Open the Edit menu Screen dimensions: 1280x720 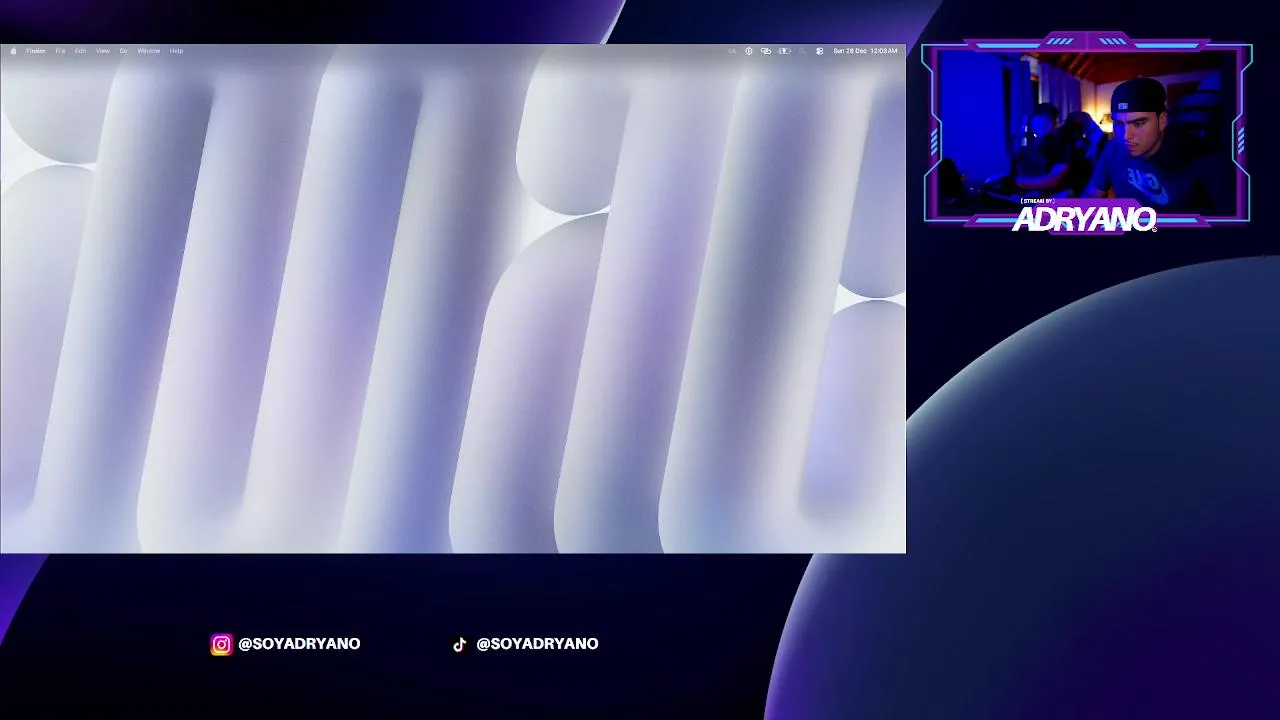pos(80,51)
